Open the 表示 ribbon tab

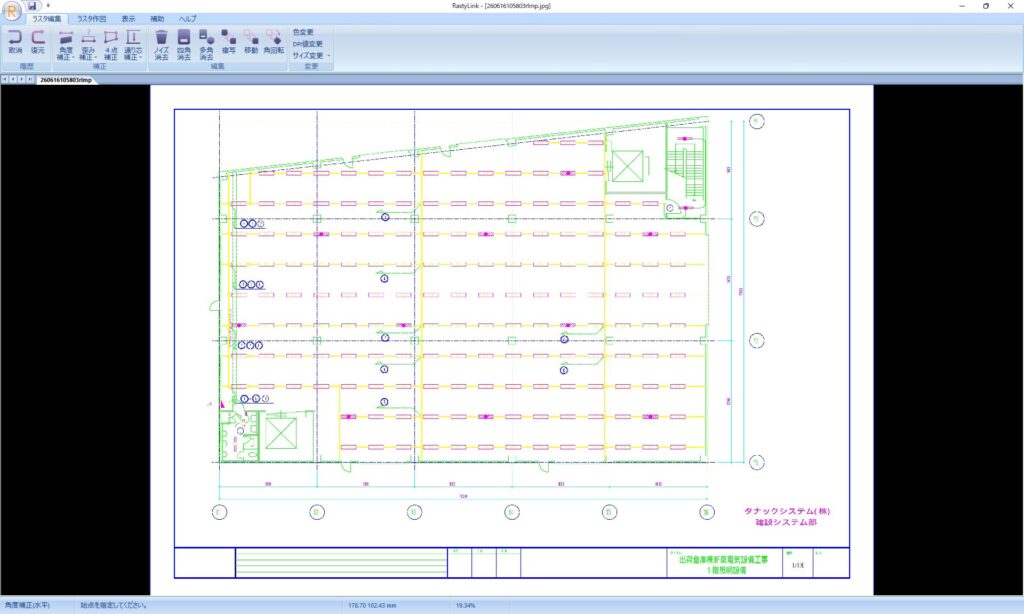click(128, 19)
